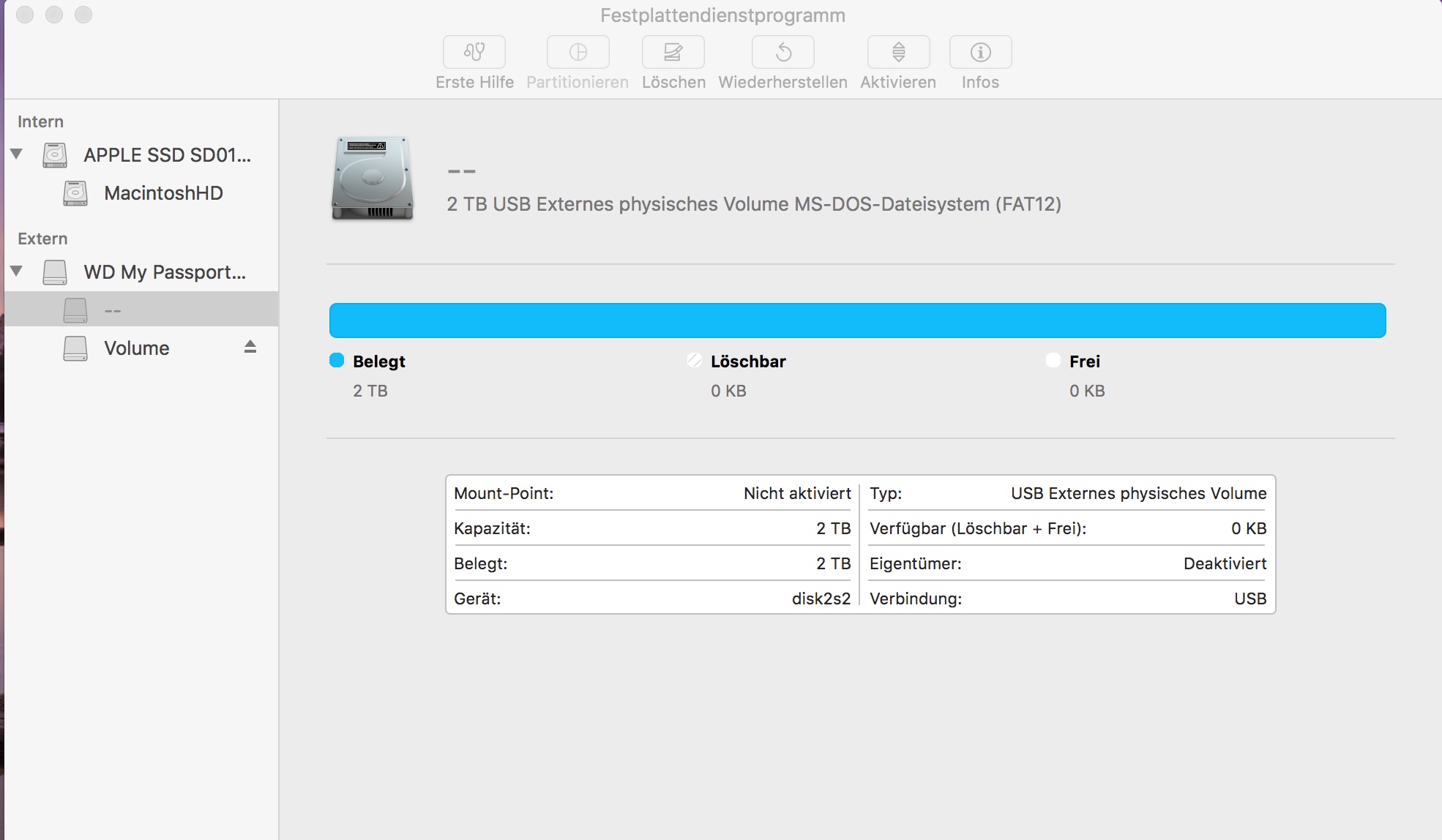Select the APPLE SSD SD01 disk
This screenshot has width=1442, height=840.
[x=166, y=155]
